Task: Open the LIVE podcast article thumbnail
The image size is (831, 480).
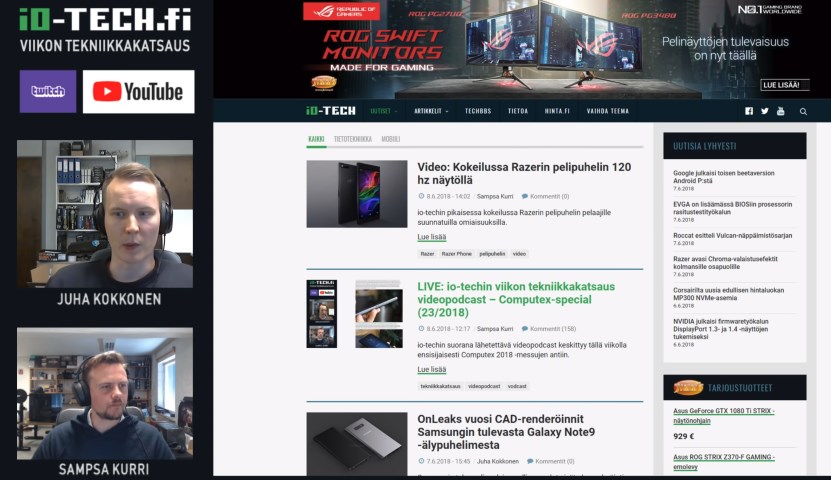Action: coord(357,314)
